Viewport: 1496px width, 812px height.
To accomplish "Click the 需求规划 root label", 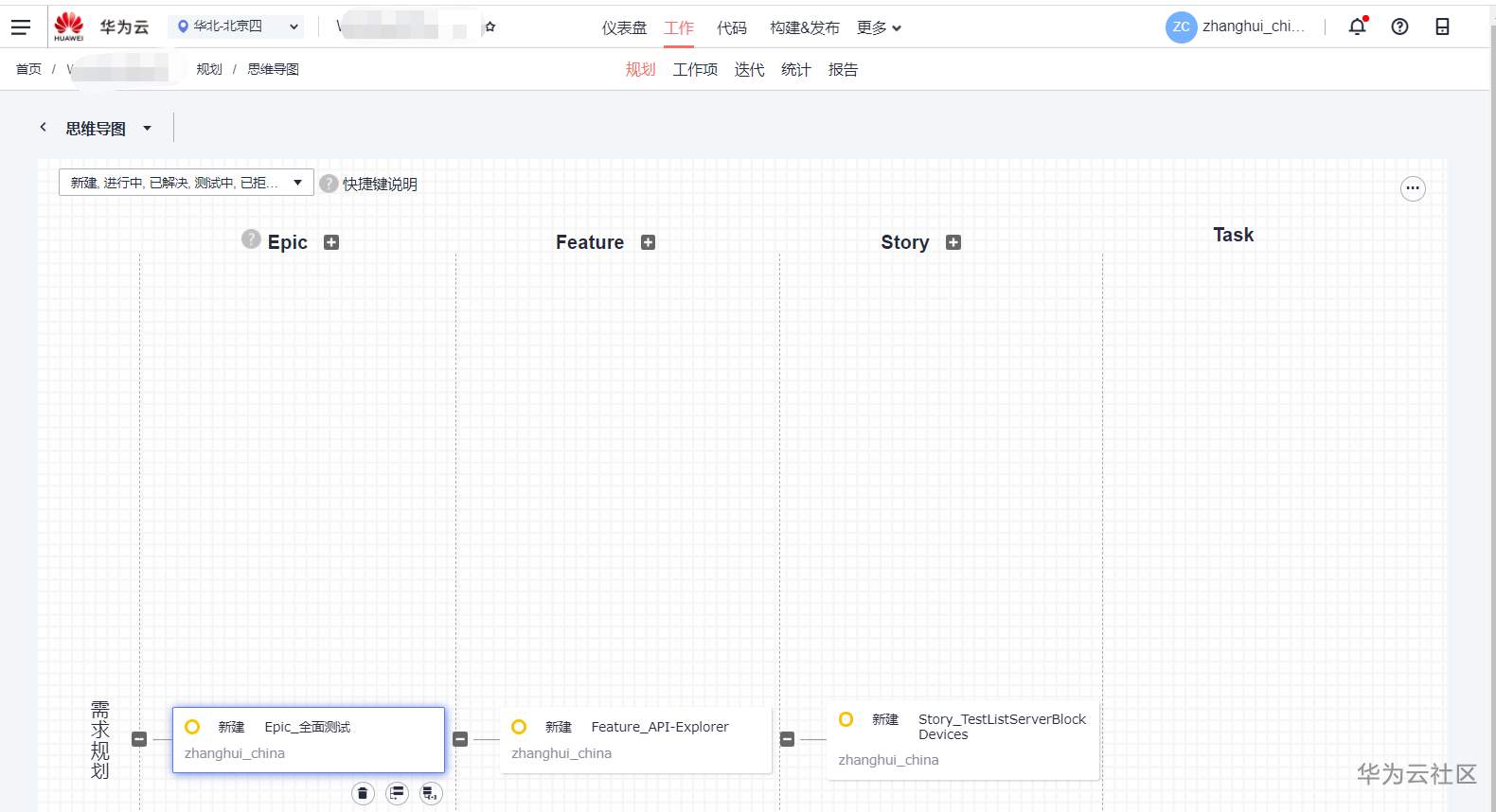I will click(x=100, y=740).
